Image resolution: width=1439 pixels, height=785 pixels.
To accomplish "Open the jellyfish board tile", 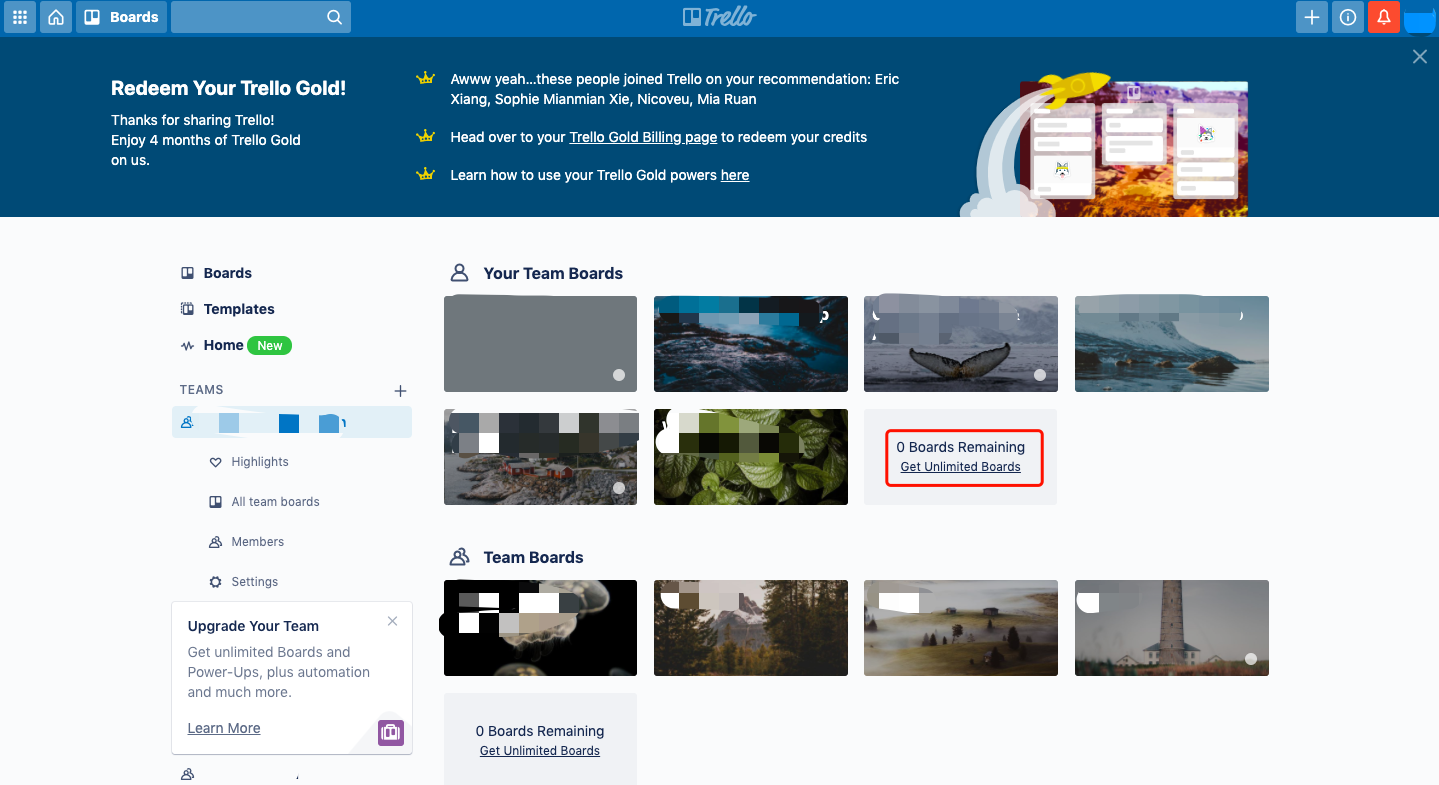I will point(540,628).
